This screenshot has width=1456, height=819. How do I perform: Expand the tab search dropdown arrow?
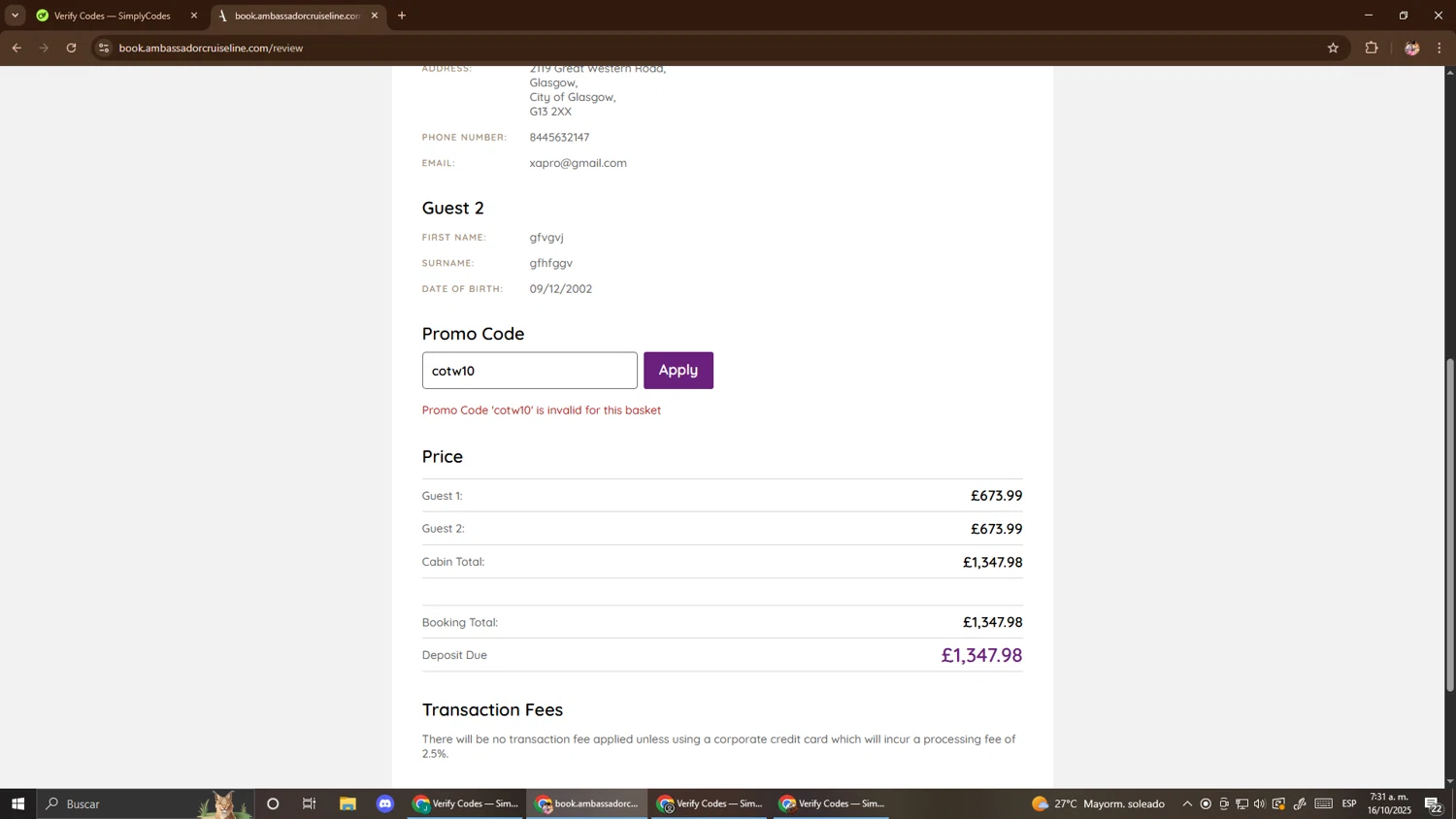click(15, 16)
